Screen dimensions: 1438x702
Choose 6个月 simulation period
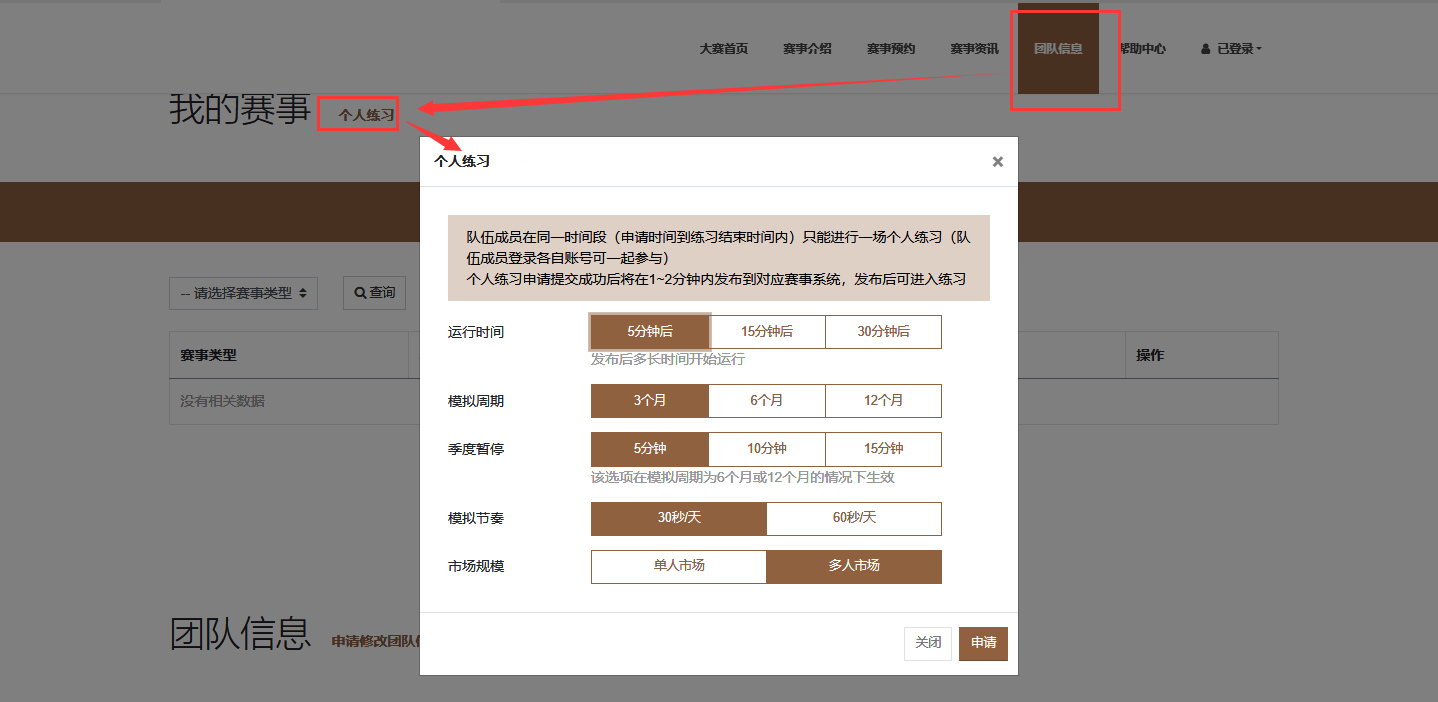tap(766, 401)
